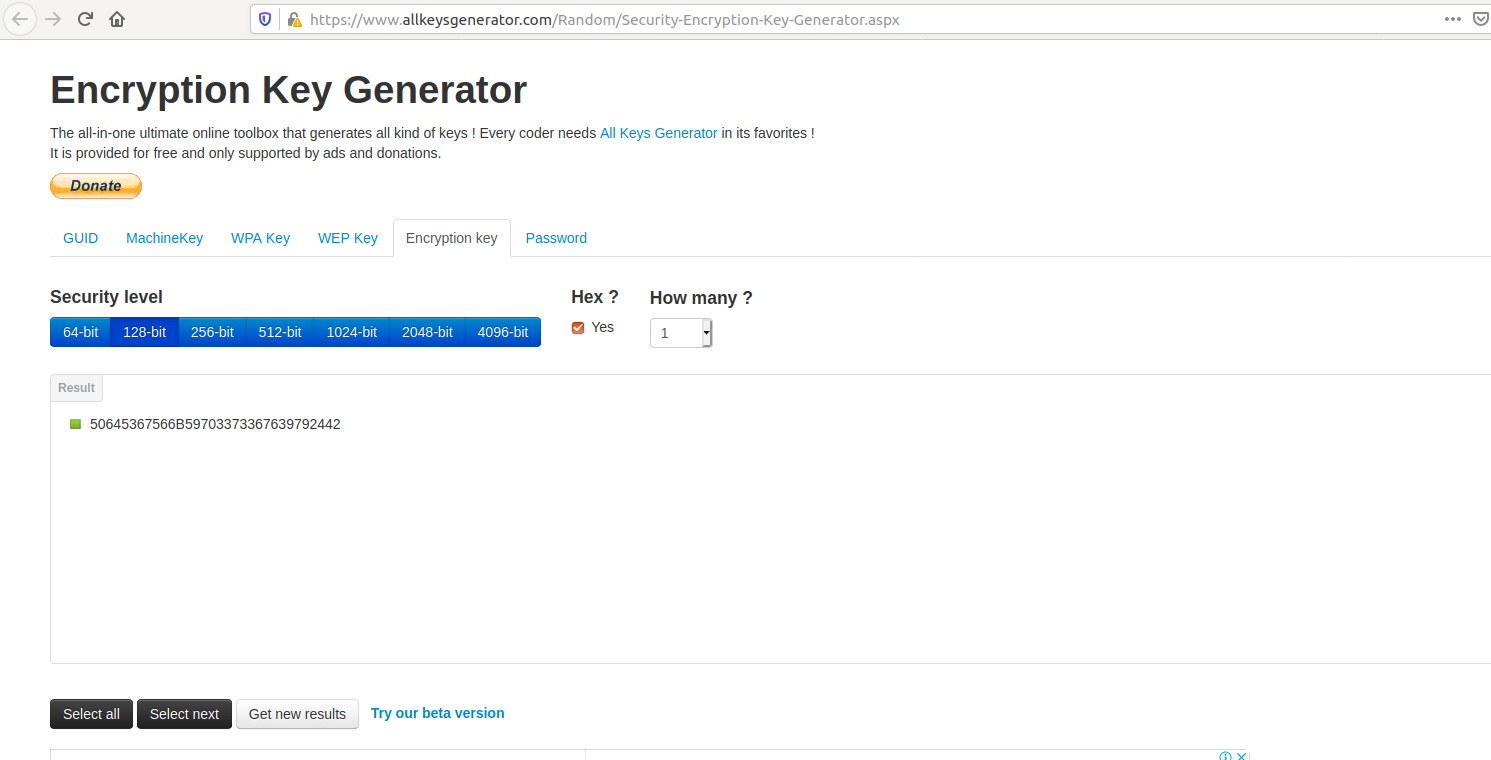This screenshot has height=760, width=1491.
Task: Select the 256-bit security level
Action: [x=212, y=332]
